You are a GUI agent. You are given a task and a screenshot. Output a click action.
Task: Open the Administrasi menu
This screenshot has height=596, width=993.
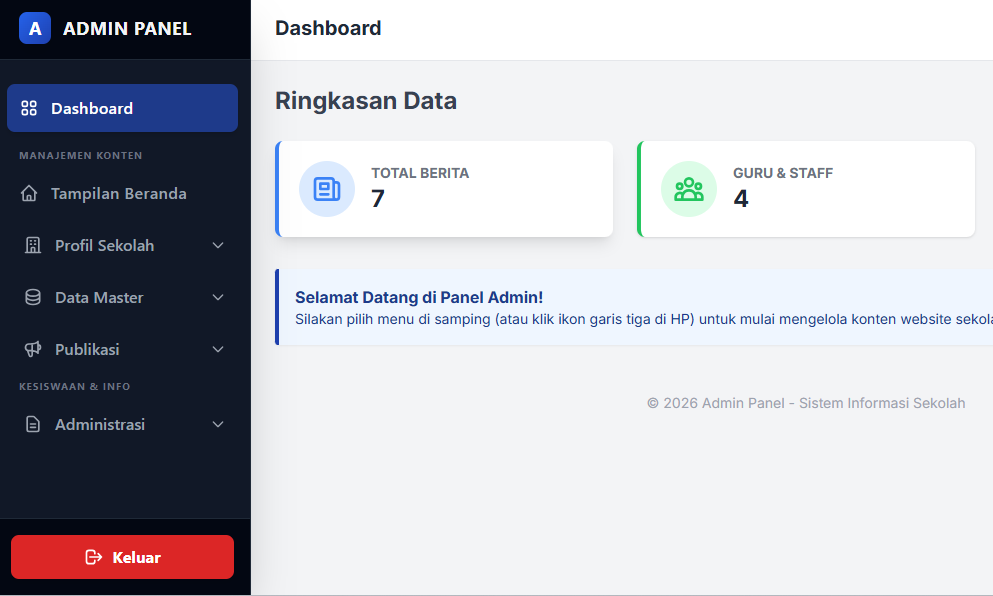tap(122, 424)
